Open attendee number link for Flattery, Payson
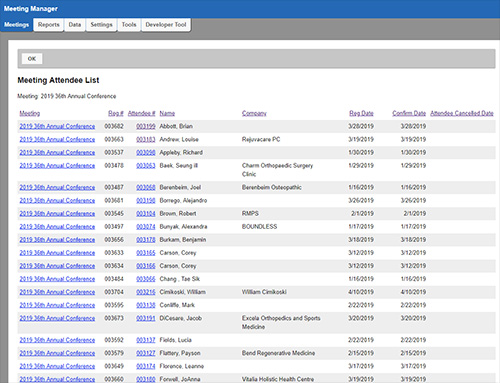Viewport: 500px width, 383px height. tap(146, 353)
